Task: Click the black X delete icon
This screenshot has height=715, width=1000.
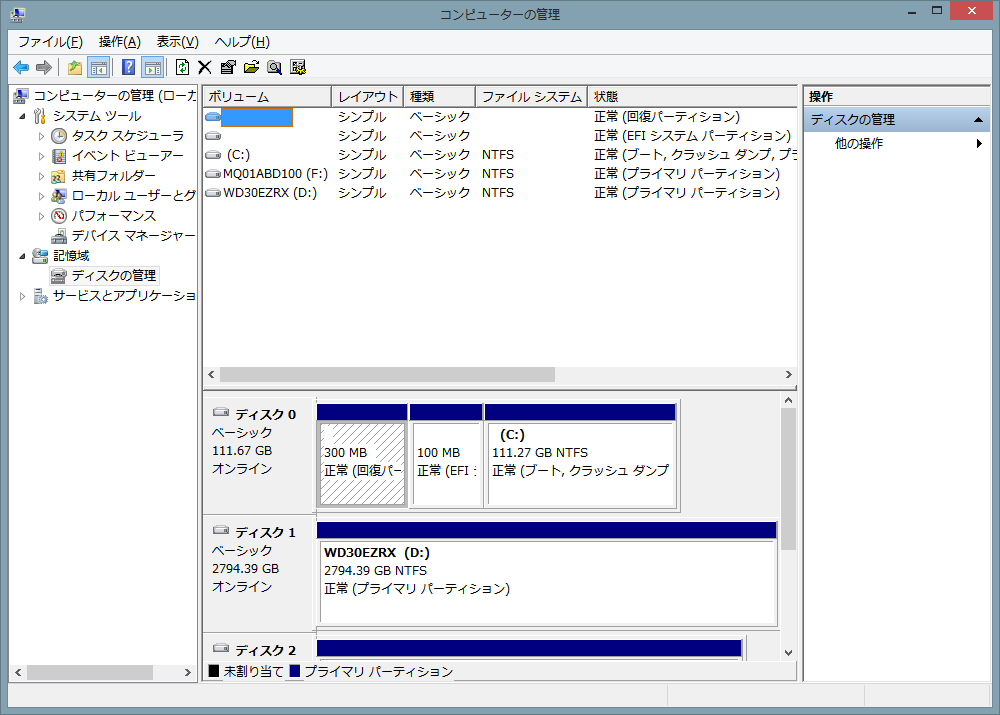Action: pyautogui.click(x=205, y=67)
